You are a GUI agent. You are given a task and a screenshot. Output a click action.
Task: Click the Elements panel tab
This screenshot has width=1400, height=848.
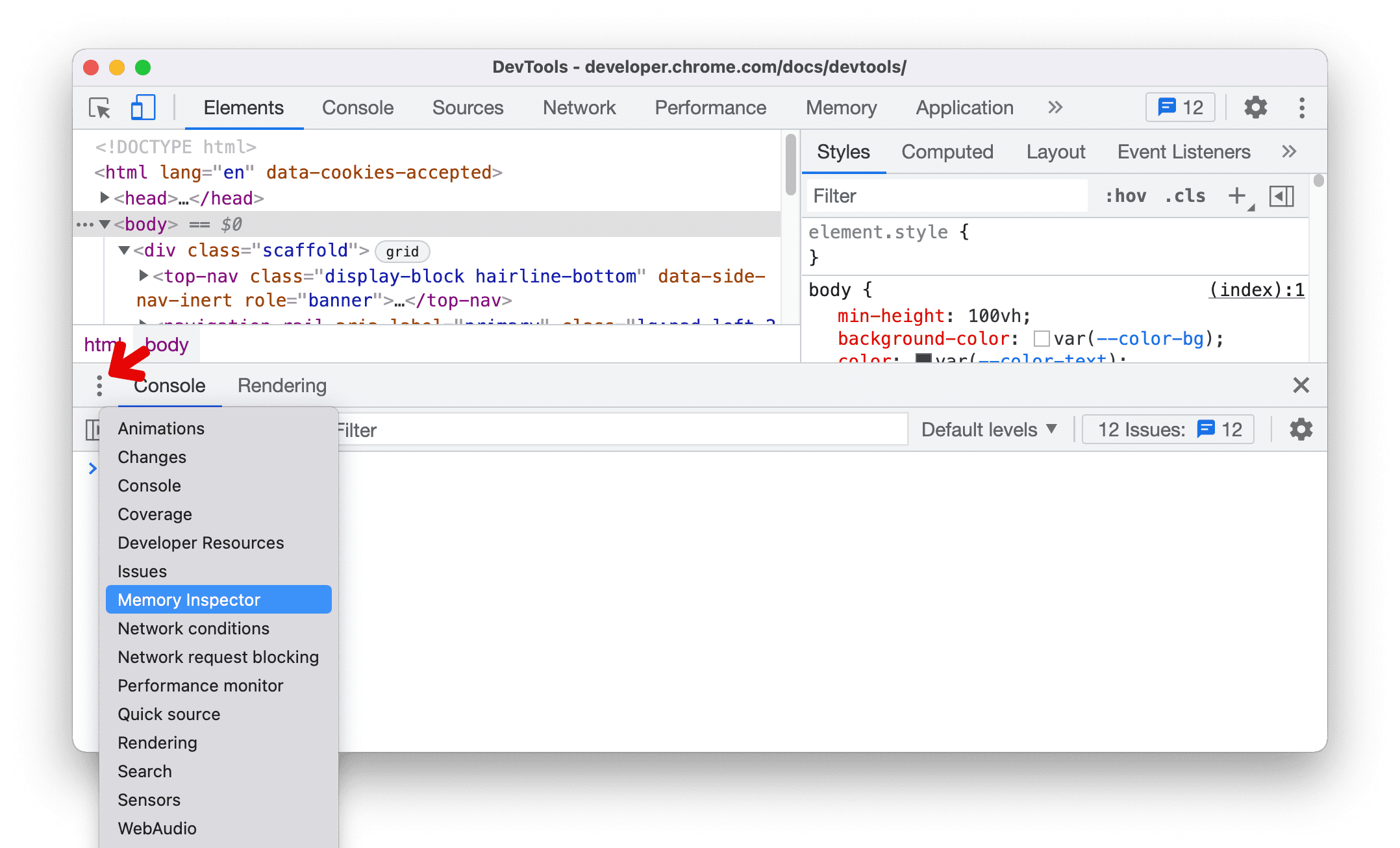[242, 108]
